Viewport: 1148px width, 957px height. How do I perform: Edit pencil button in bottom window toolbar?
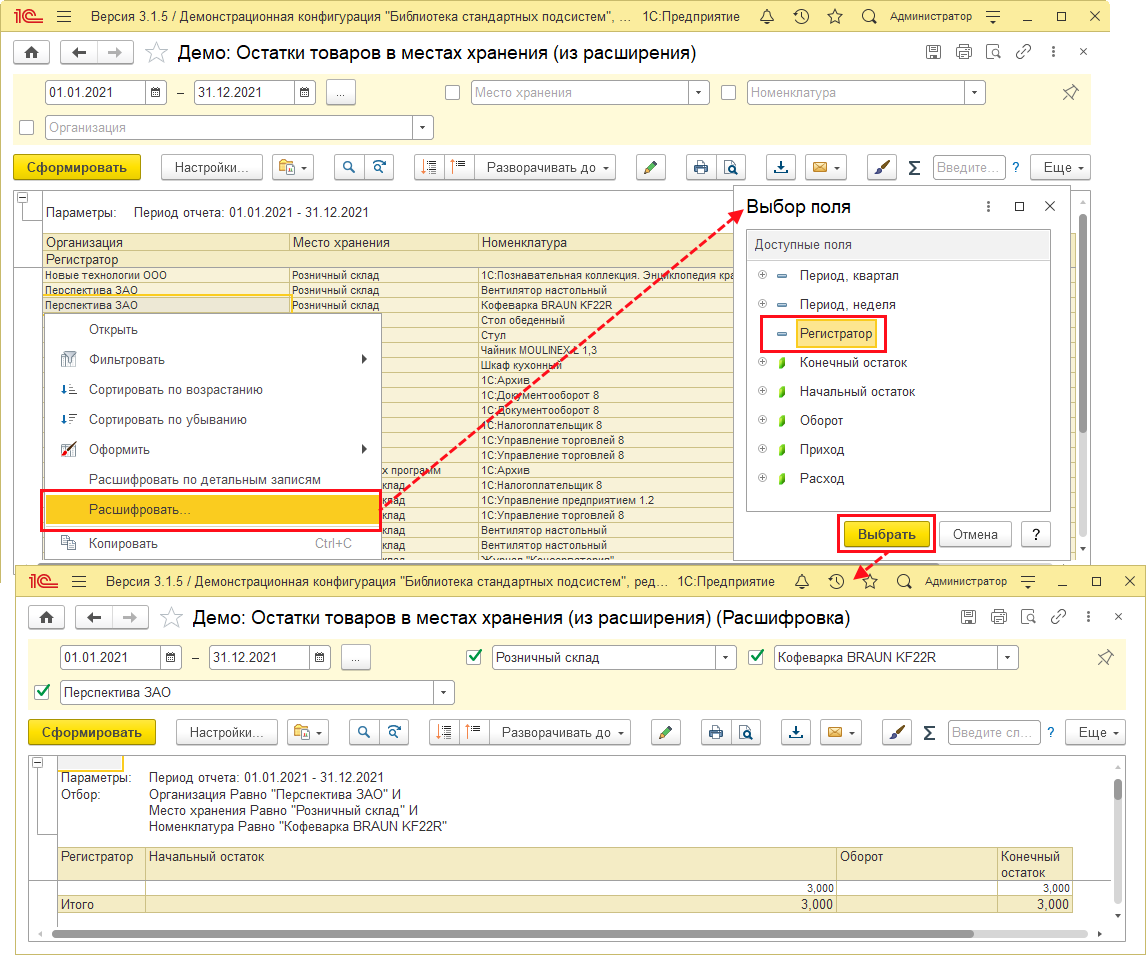(666, 732)
